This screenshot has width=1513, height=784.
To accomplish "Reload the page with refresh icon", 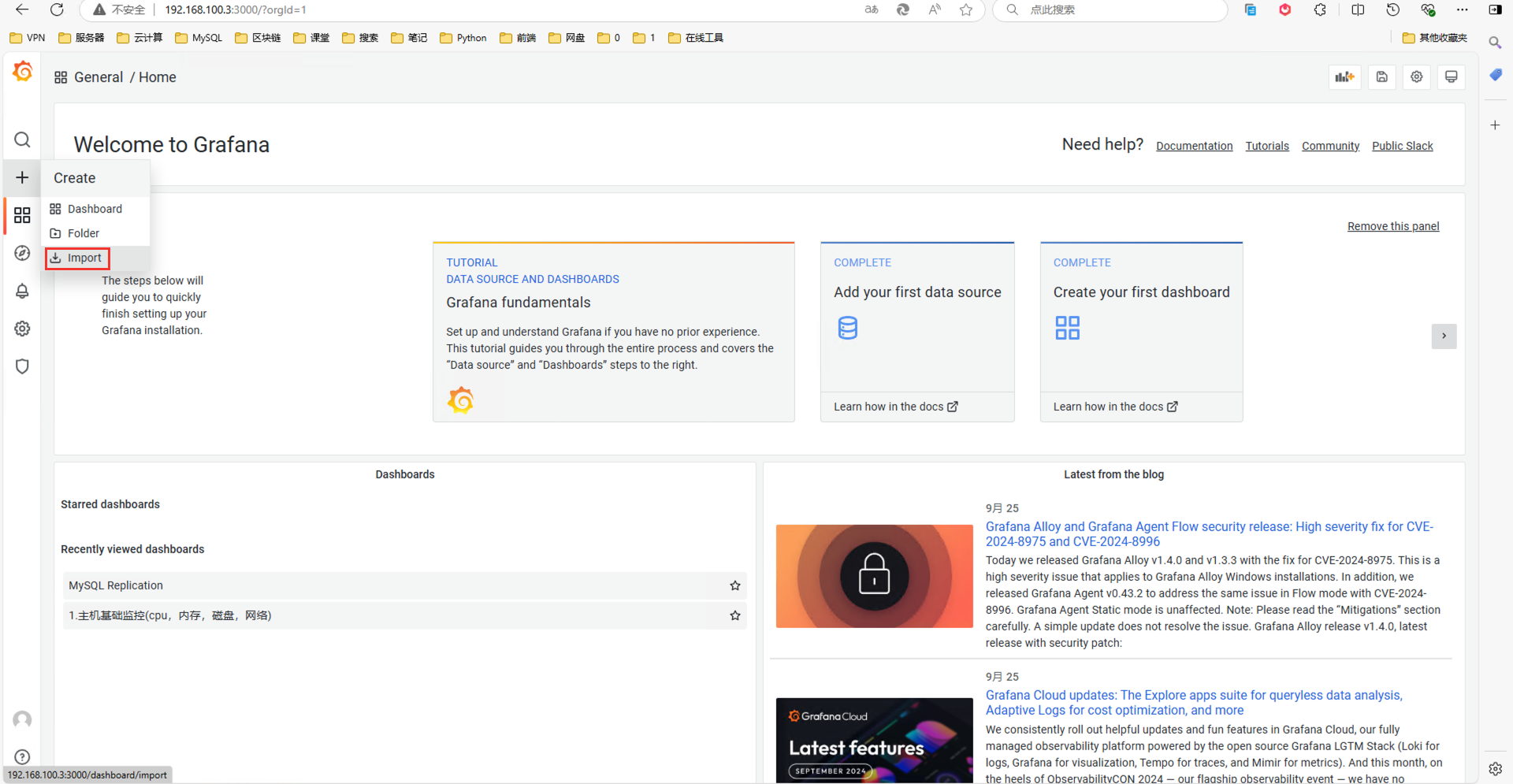I will (x=57, y=9).
